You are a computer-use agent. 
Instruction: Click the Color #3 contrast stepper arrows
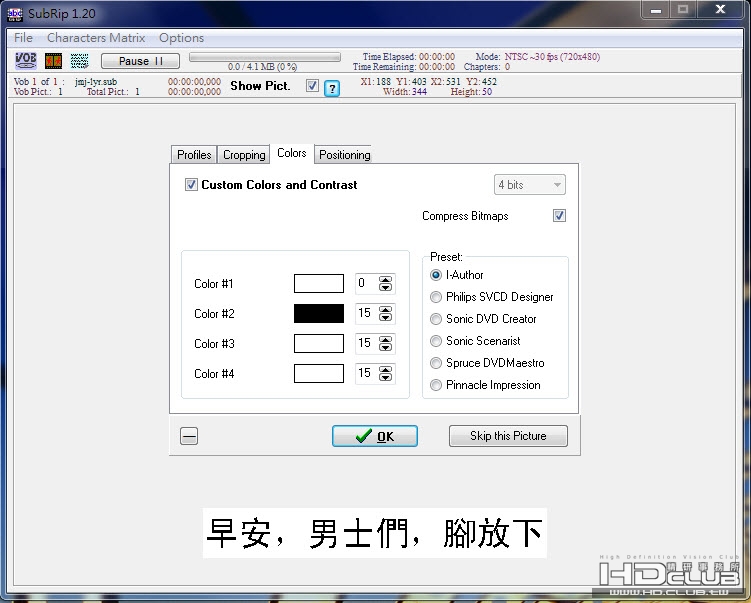[x=385, y=343]
